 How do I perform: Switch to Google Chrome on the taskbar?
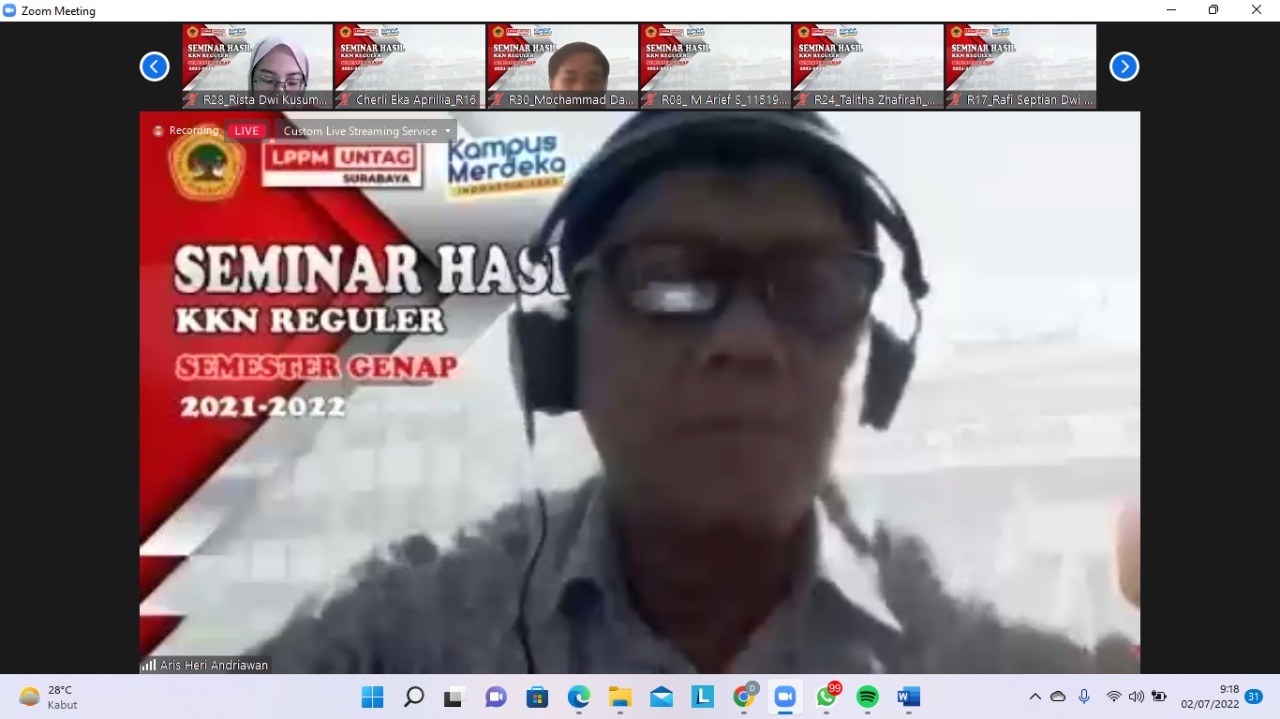click(744, 697)
